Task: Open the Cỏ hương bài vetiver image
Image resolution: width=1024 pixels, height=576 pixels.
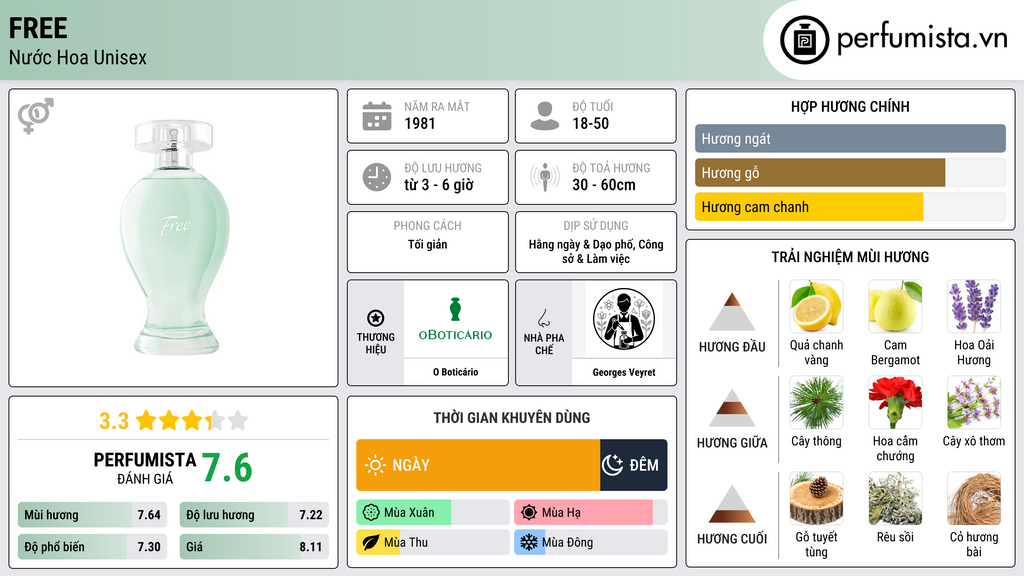Action: (x=974, y=498)
